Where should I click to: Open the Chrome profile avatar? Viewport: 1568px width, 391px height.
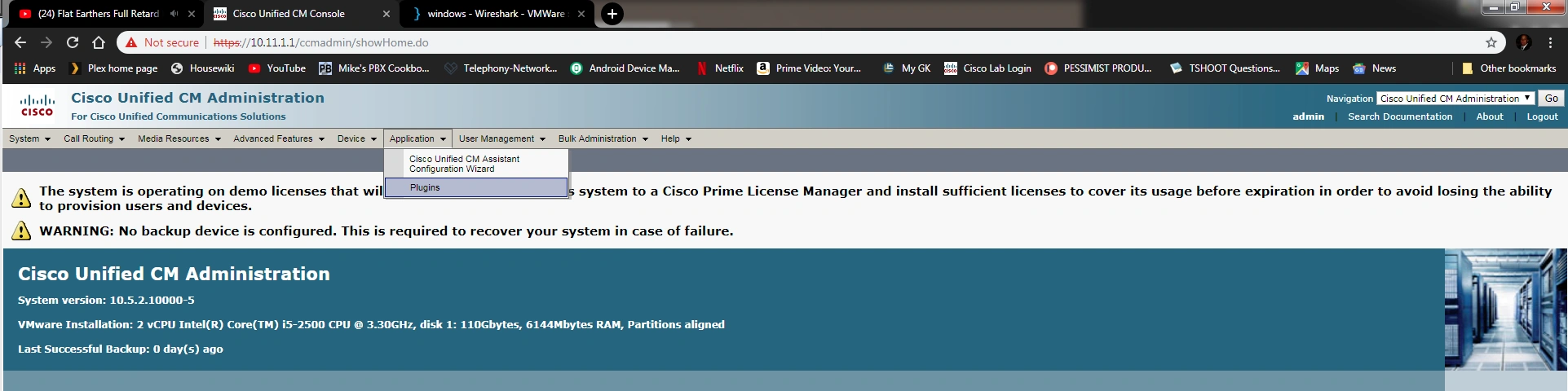1524,42
